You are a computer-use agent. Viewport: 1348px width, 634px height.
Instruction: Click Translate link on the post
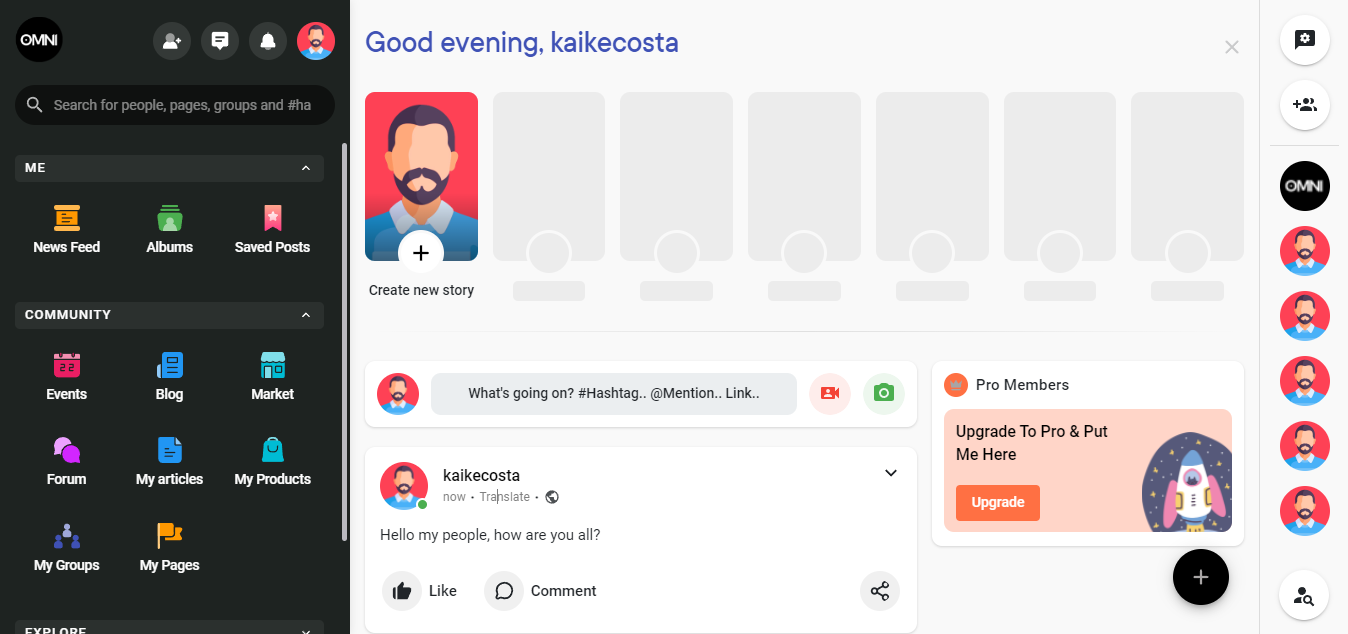click(505, 497)
